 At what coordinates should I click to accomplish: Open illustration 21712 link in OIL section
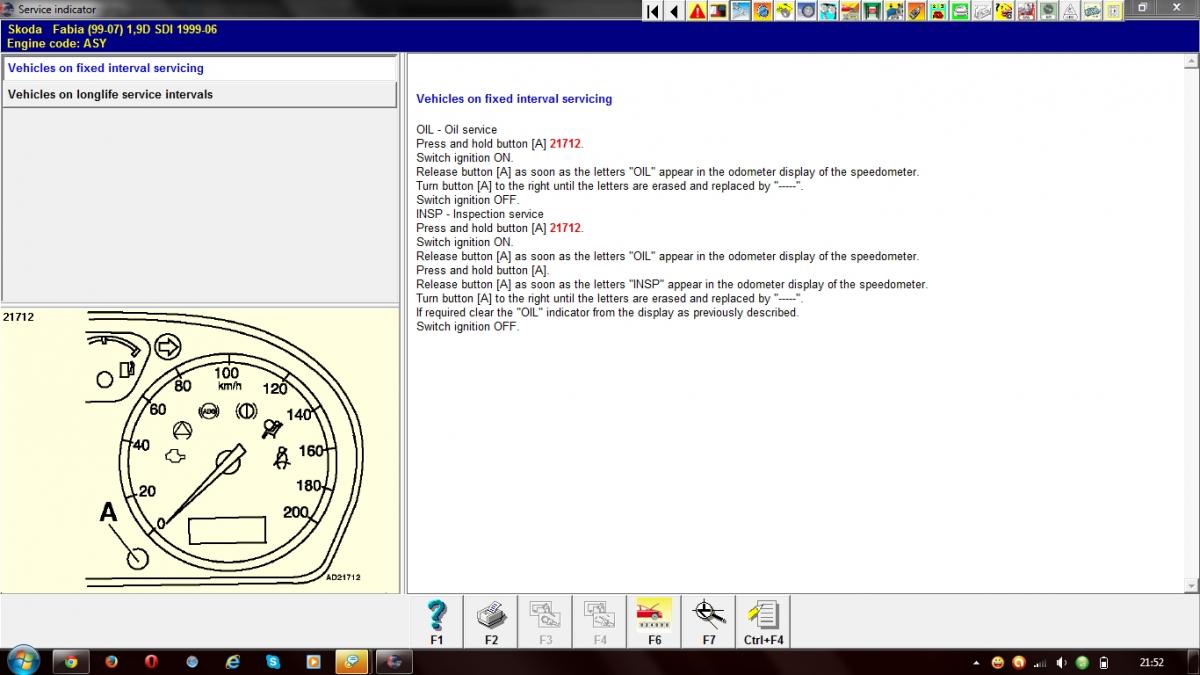pyautogui.click(x=565, y=144)
